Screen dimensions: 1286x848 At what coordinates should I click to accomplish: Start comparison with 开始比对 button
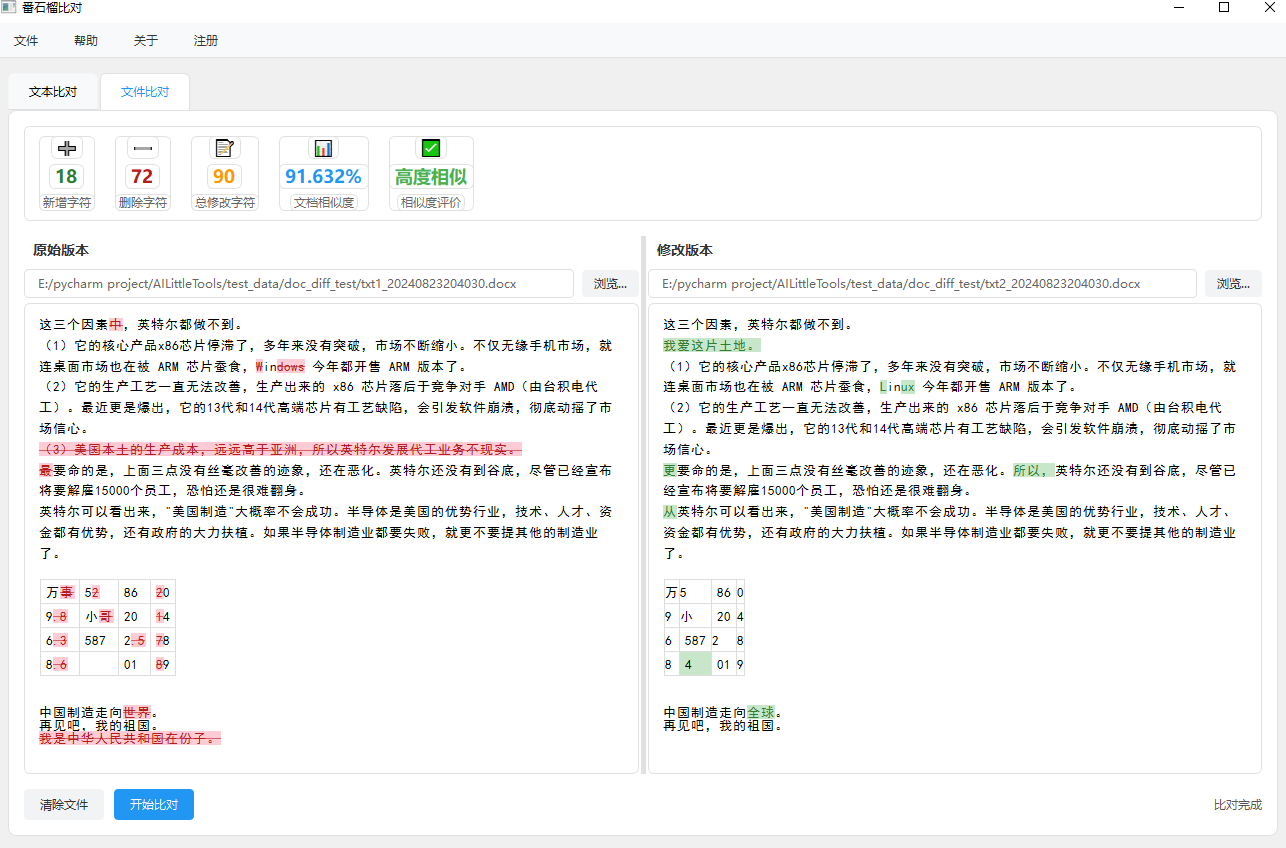154,804
